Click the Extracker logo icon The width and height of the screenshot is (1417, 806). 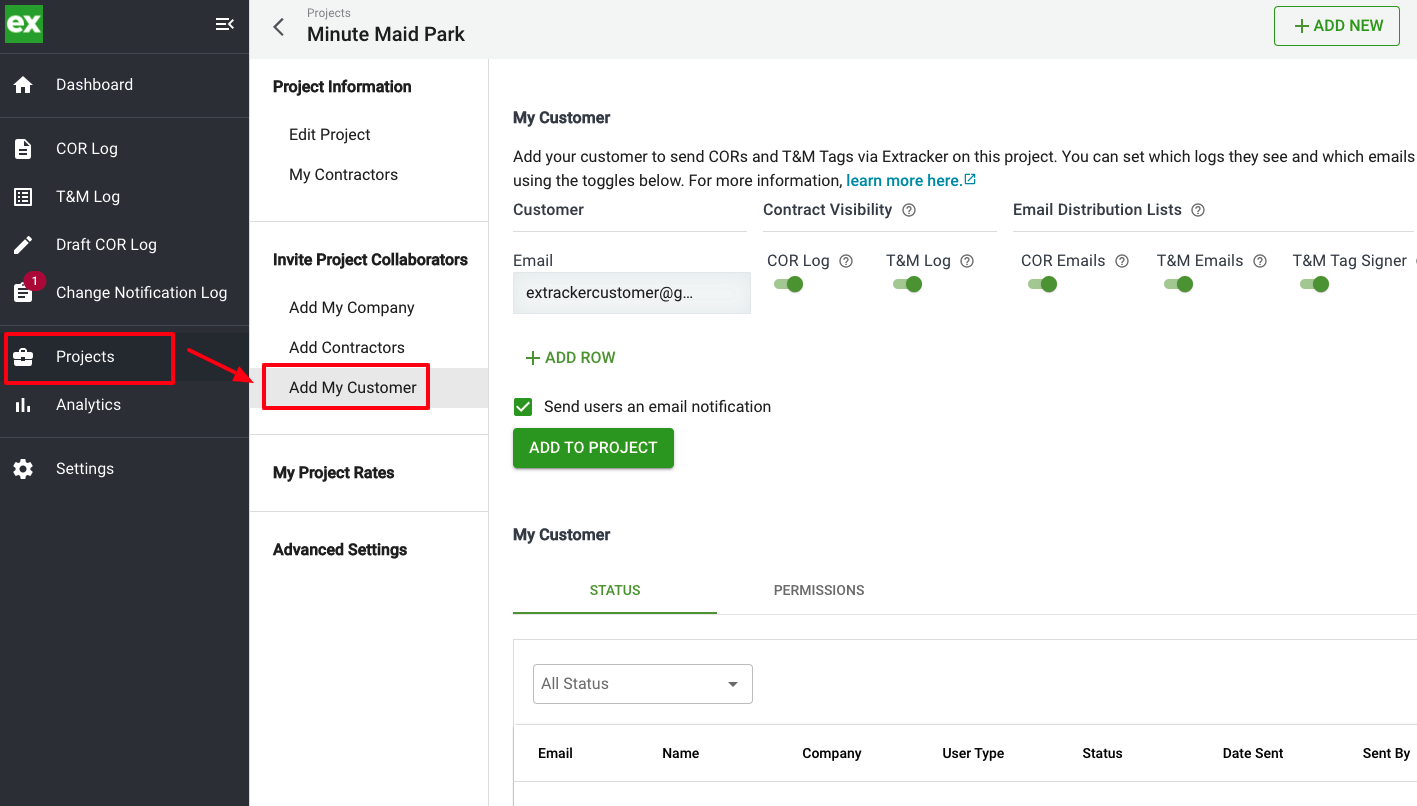[x=24, y=24]
